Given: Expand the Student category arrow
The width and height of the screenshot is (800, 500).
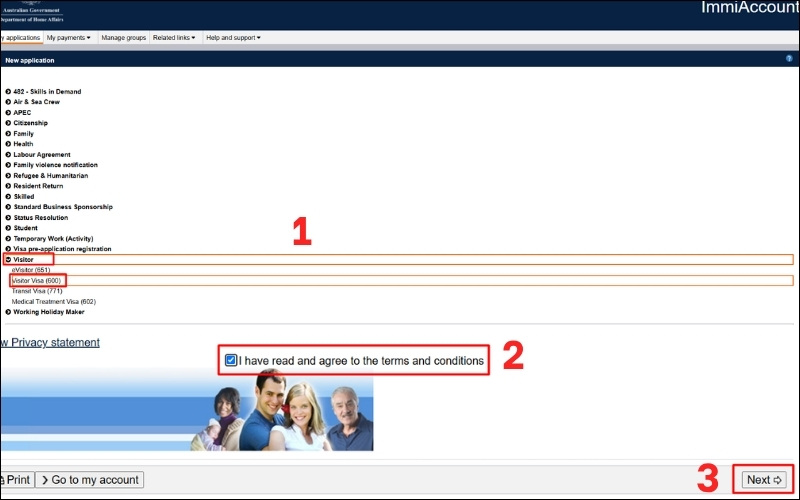Looking at the screenshot, I should point(8,228).
